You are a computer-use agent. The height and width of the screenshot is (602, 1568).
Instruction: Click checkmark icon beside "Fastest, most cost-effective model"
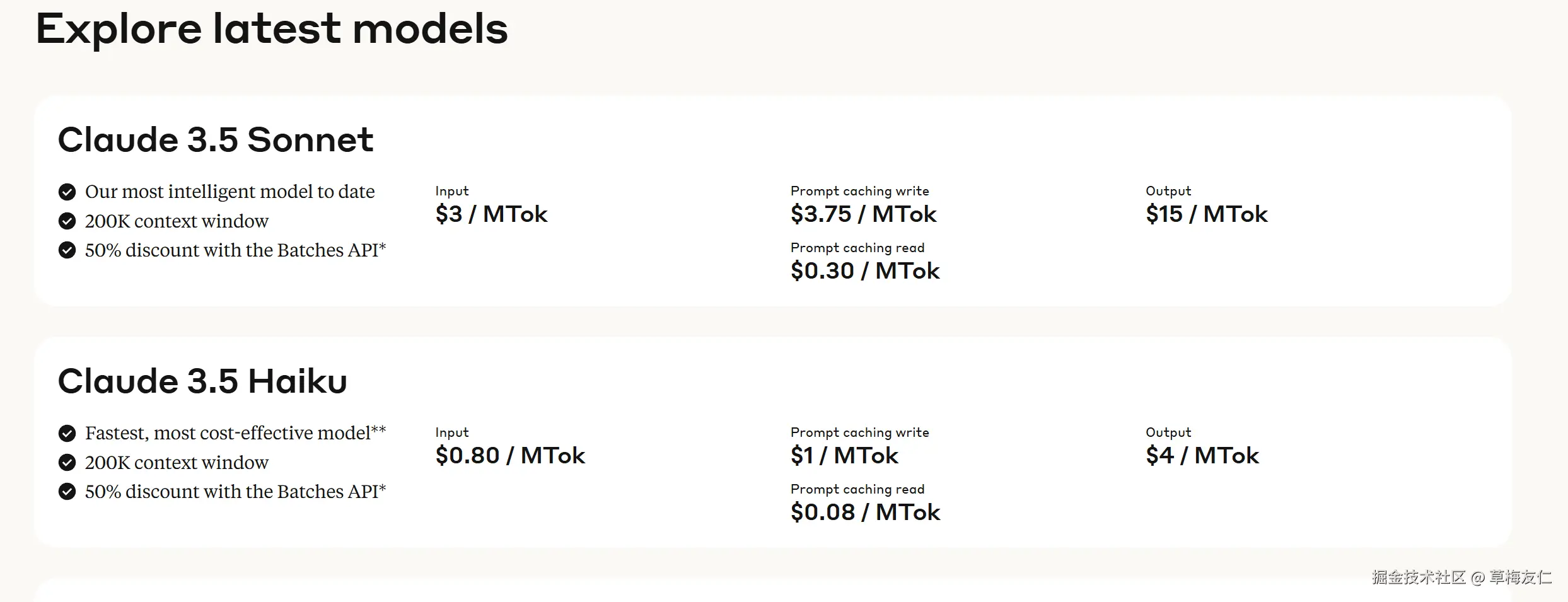coord(67,433)
